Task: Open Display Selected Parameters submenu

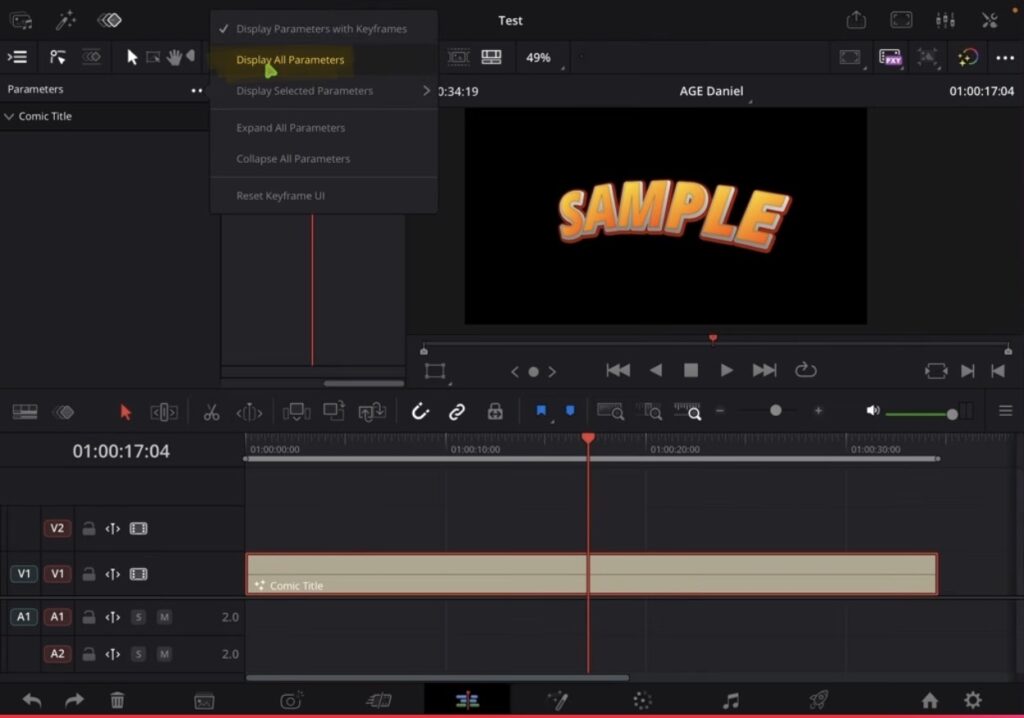Action: coord(324,91)
